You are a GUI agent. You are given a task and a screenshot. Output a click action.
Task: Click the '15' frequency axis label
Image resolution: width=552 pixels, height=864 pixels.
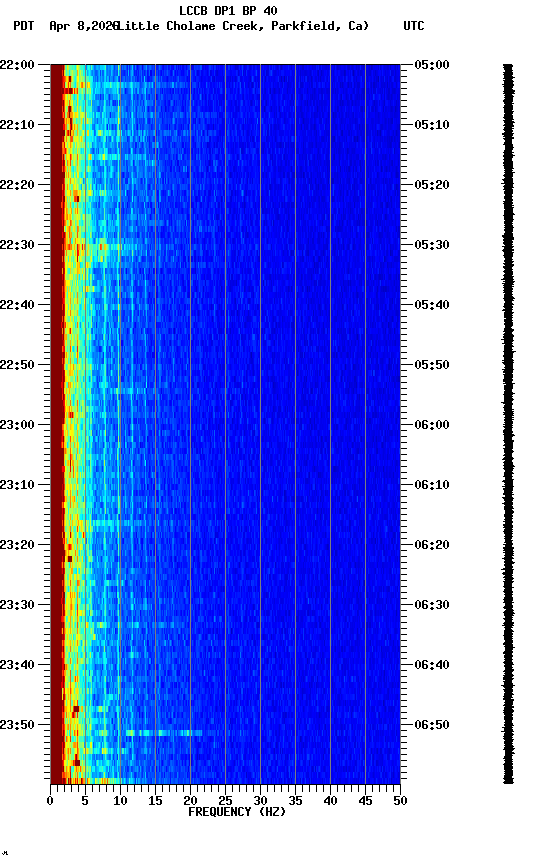click(155, 801)
